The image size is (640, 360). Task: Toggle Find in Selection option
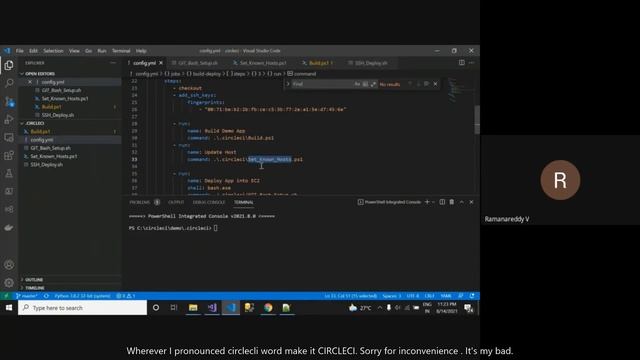(x=426, y=84)
